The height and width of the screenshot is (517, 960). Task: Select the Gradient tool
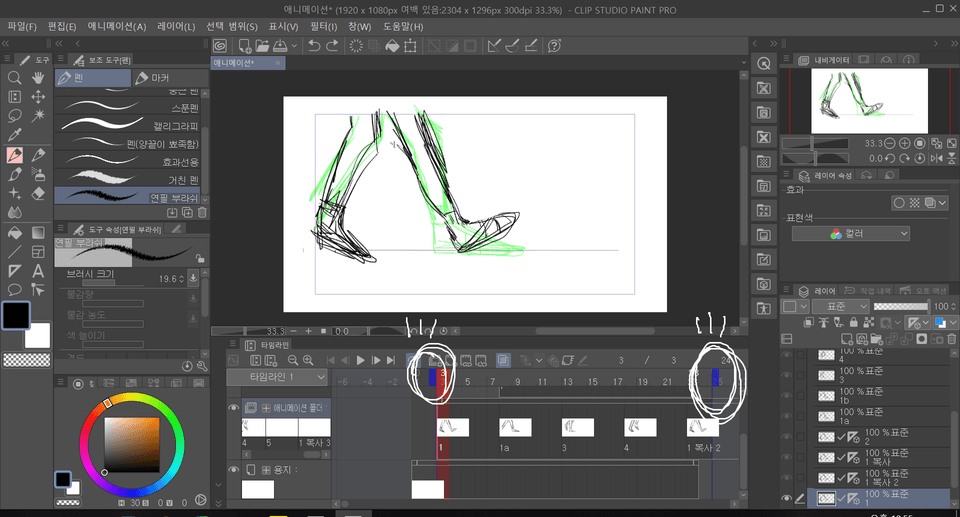[38, 233]
